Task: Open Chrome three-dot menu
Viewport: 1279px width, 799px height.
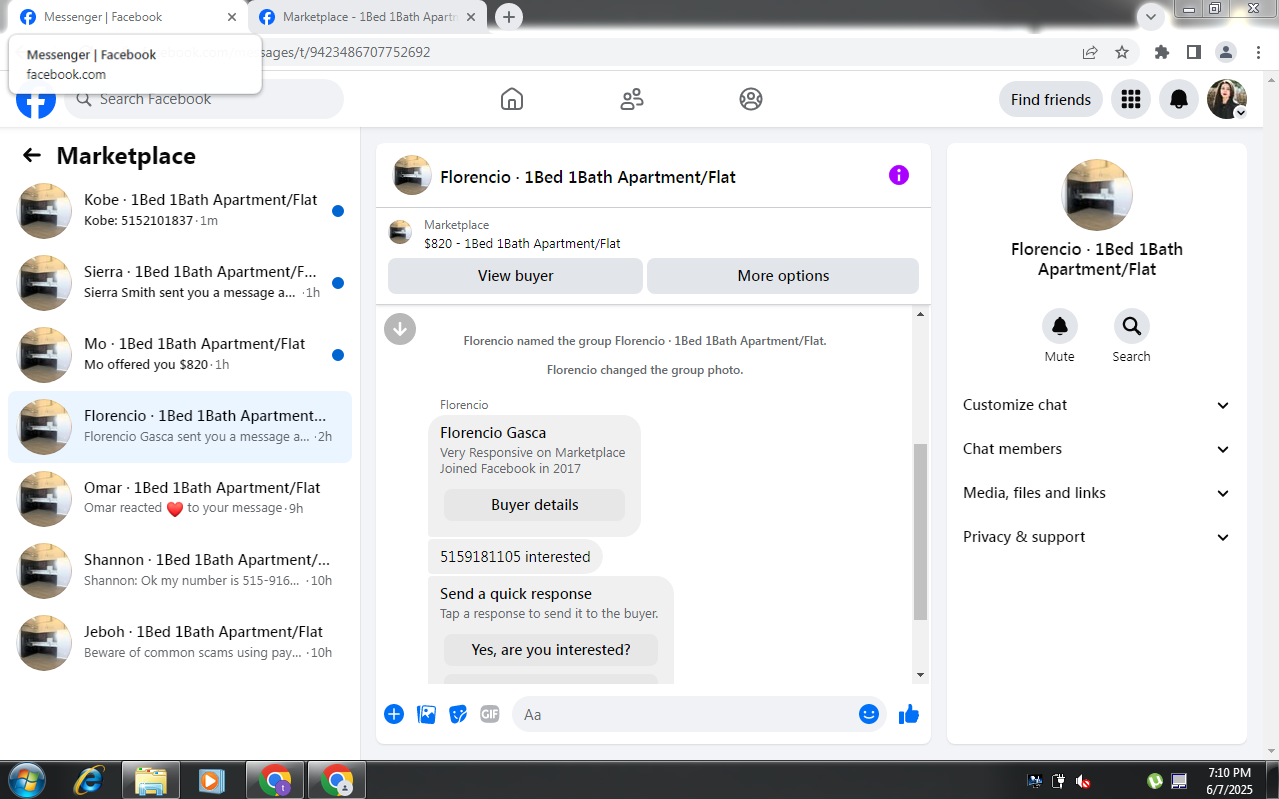Action: [1258, 52]
